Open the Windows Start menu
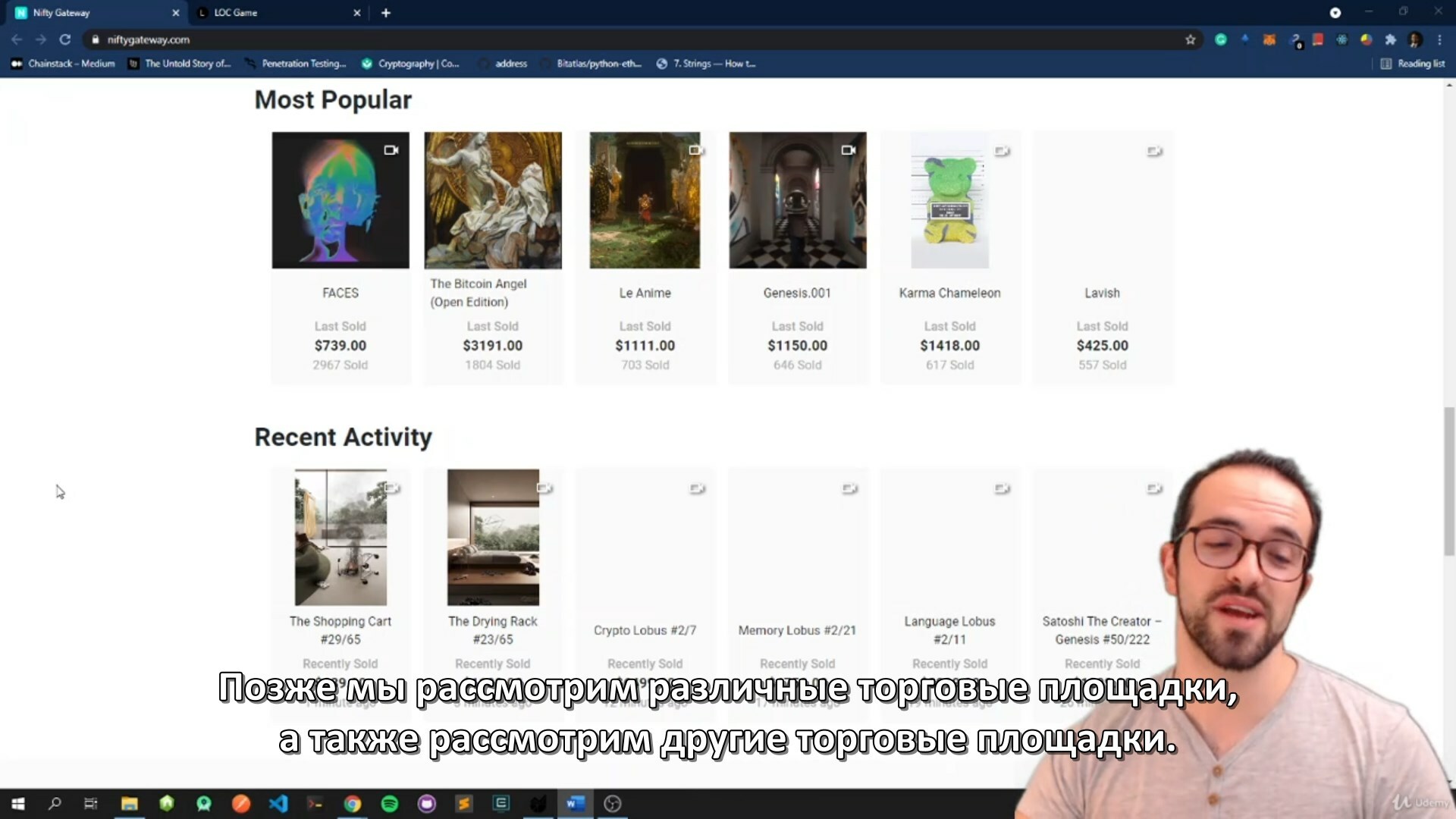The height and width of the screenshot is (819, 1456). (x=18, y=804)
